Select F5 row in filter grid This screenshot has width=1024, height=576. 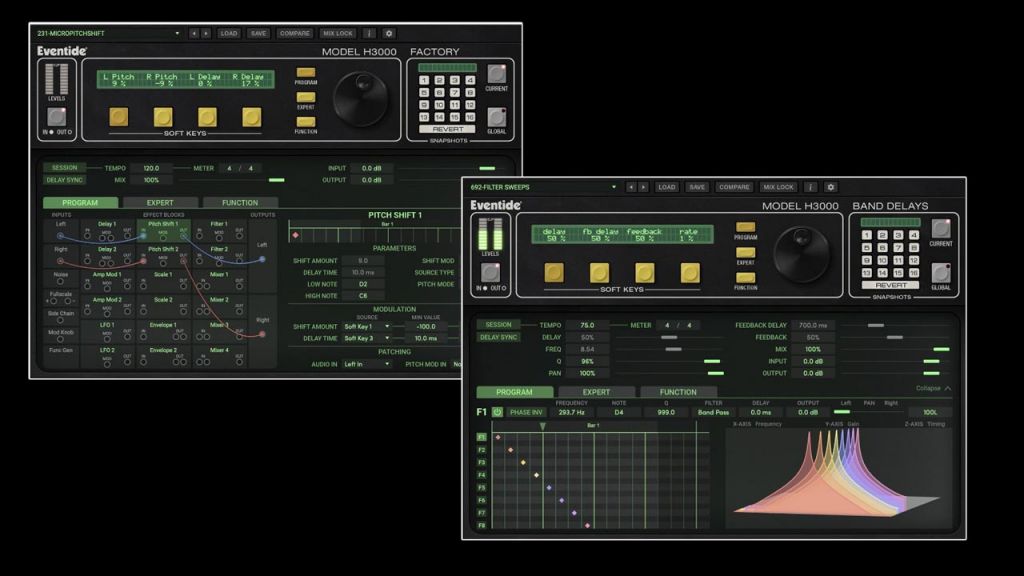[481, 487]
